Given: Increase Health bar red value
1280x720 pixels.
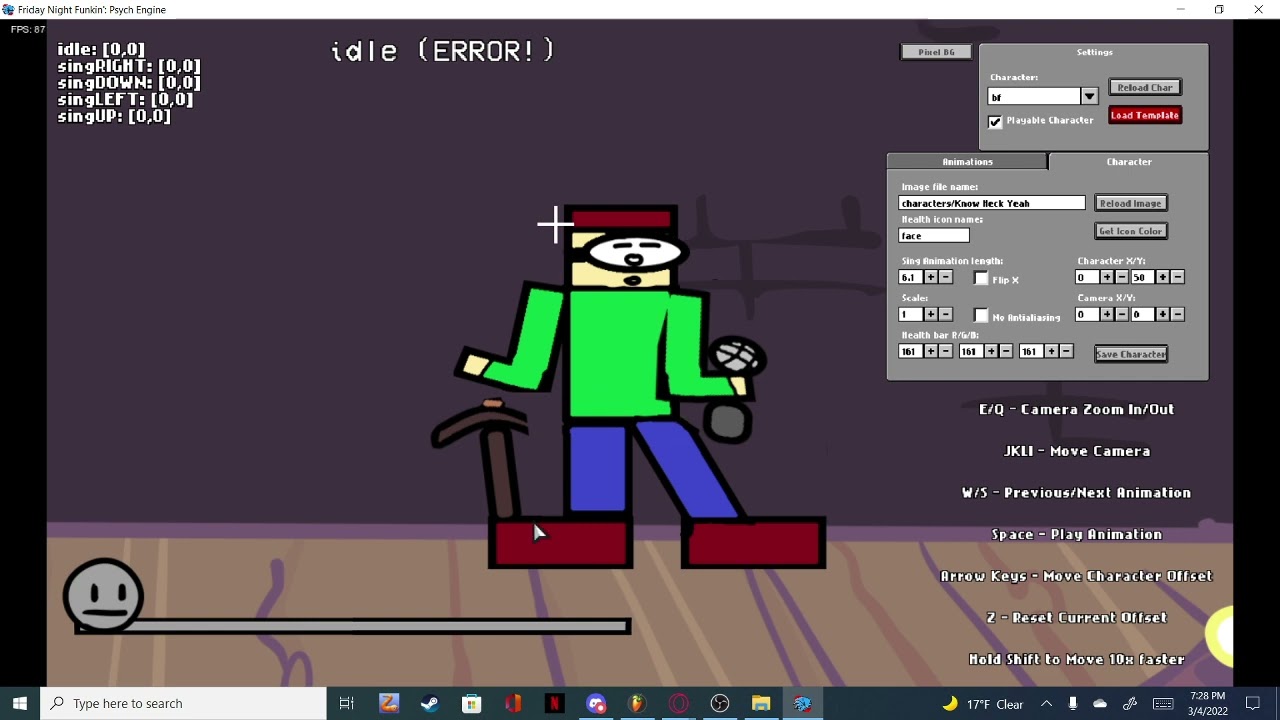Looking at the screenshot, I should click(931, 351).
